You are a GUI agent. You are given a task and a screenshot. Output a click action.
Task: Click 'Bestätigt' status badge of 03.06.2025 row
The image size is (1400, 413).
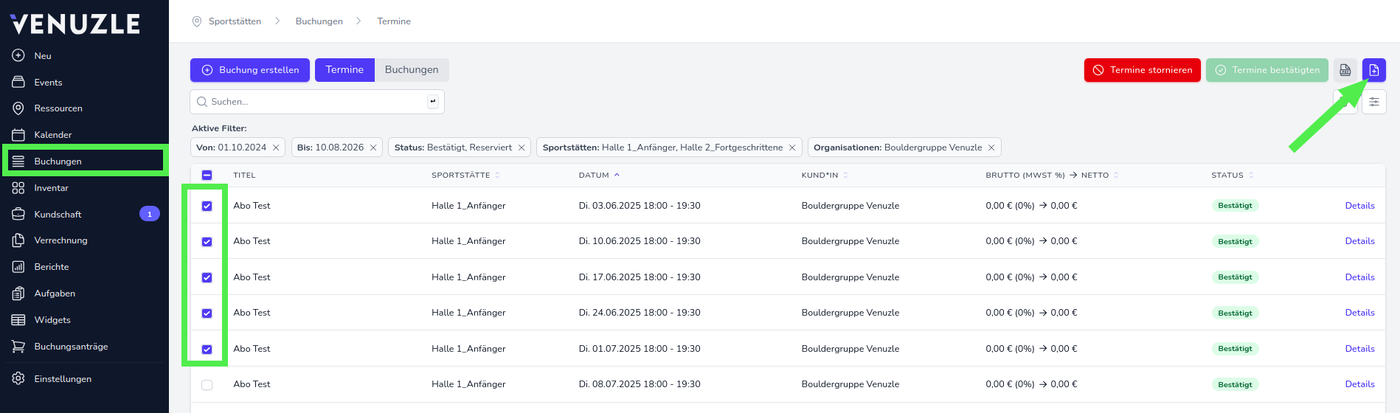pyautogui.click(x=1235, y=206)
